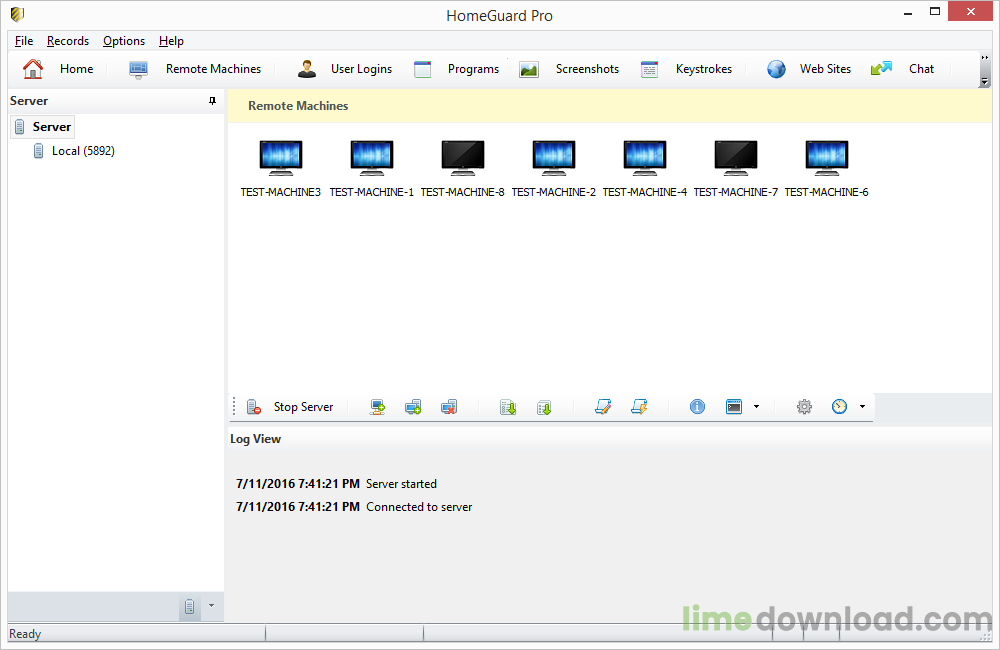This screenshot has height=650, width=1000.
Task: Open the Server panel bottom dropdown arrow
Action: coord(212,606)
